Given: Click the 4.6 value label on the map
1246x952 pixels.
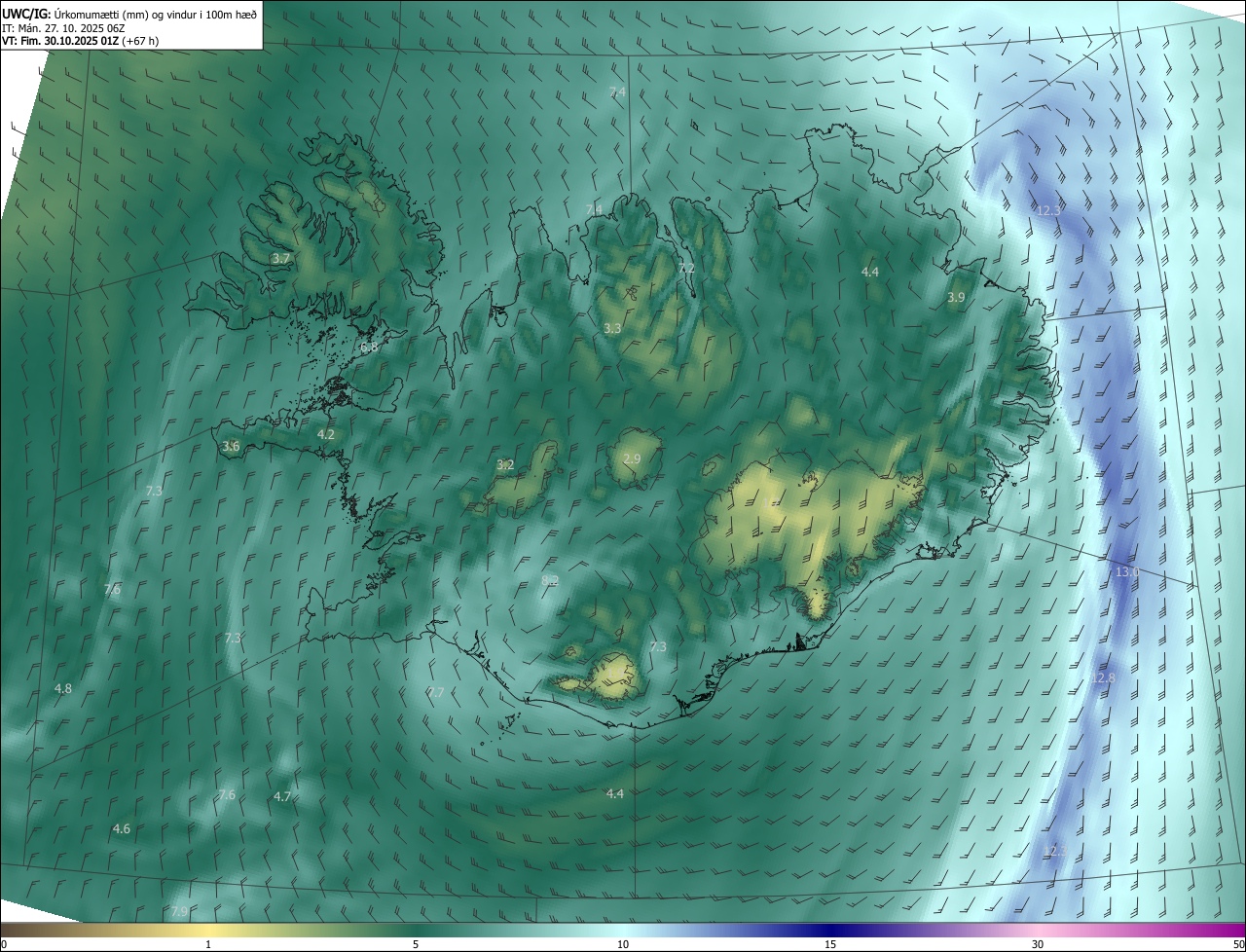Looking at the screenshot, I should click(x=122, y=828).
